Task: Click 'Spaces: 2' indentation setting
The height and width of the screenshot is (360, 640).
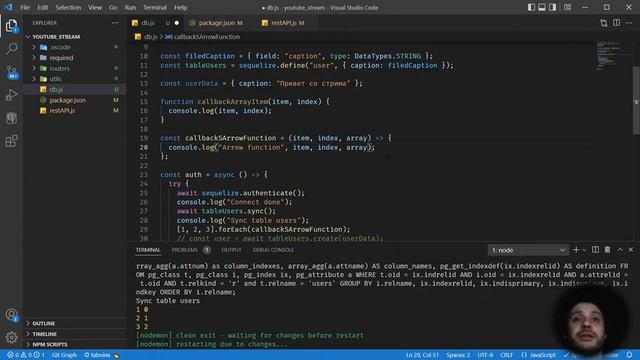Action: click(x=458, y=355)
